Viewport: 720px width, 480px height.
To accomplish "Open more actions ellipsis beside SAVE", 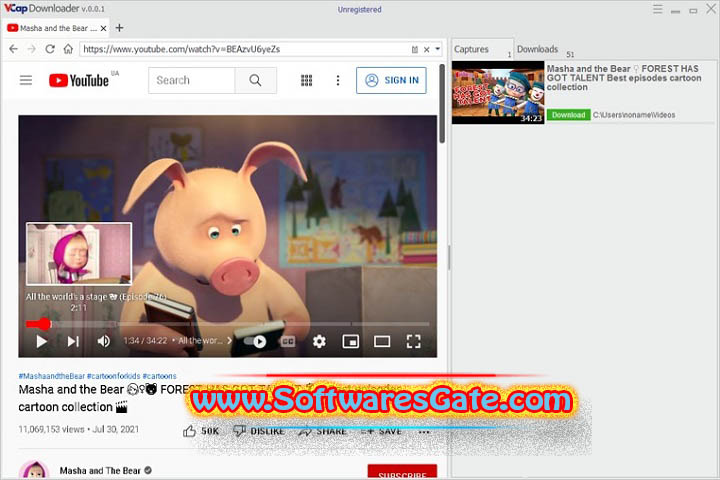I will click(424, 432).
